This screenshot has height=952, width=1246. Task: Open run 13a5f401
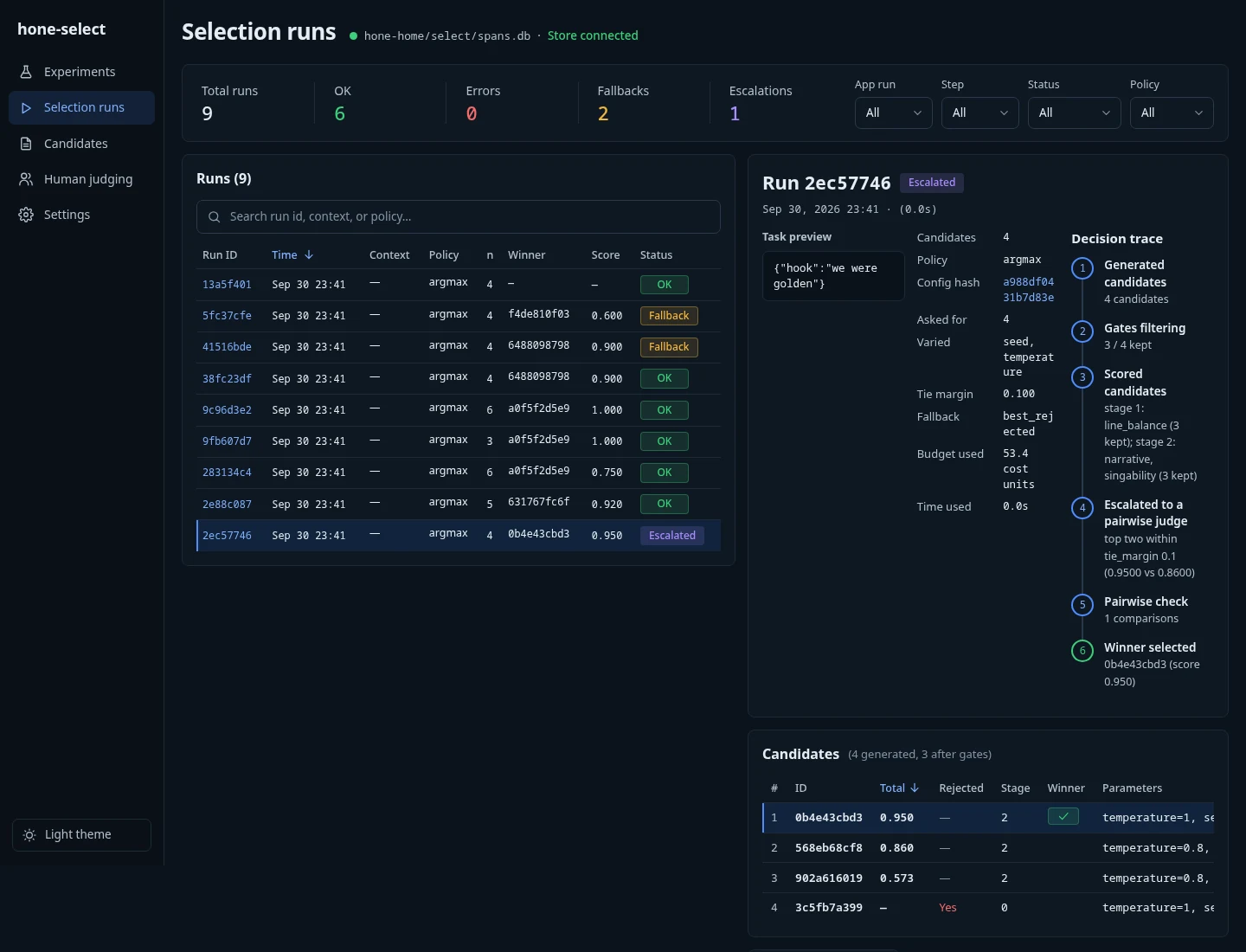[x=227, y=285]
